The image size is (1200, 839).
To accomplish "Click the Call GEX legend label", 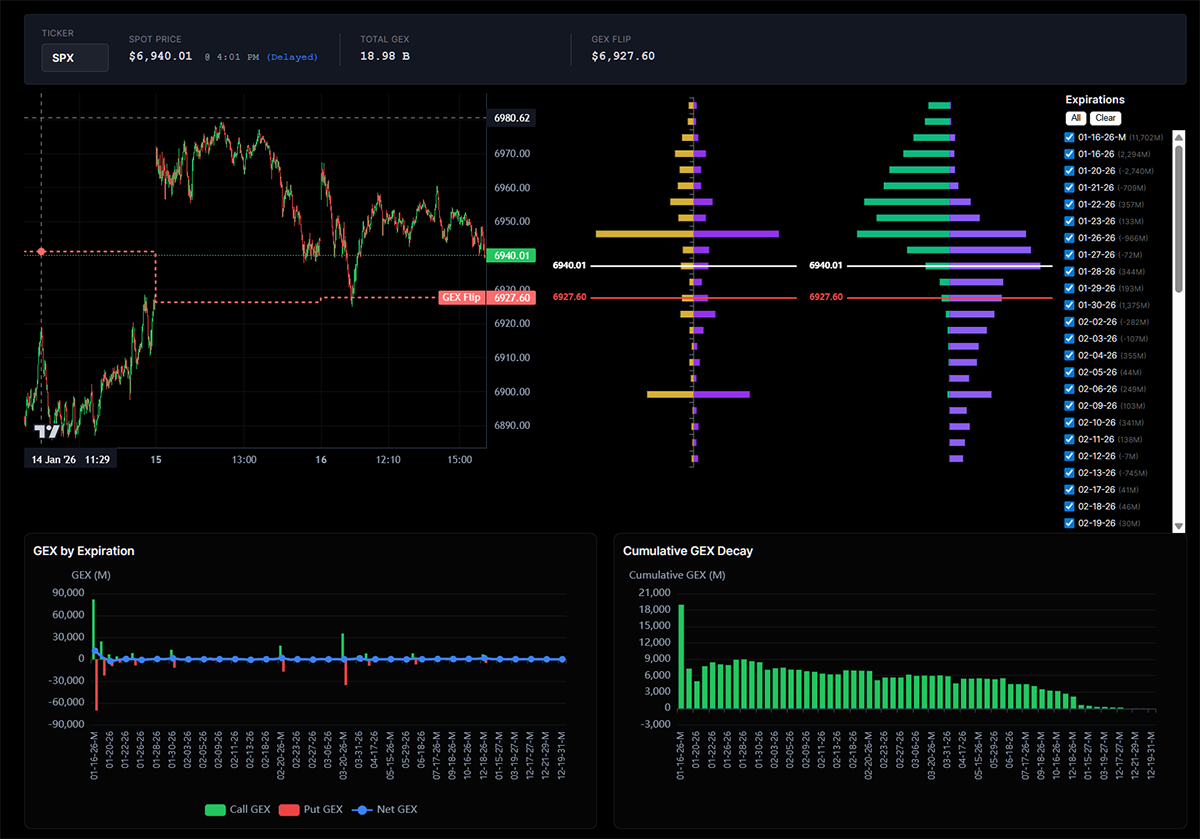I will (251, 809).
